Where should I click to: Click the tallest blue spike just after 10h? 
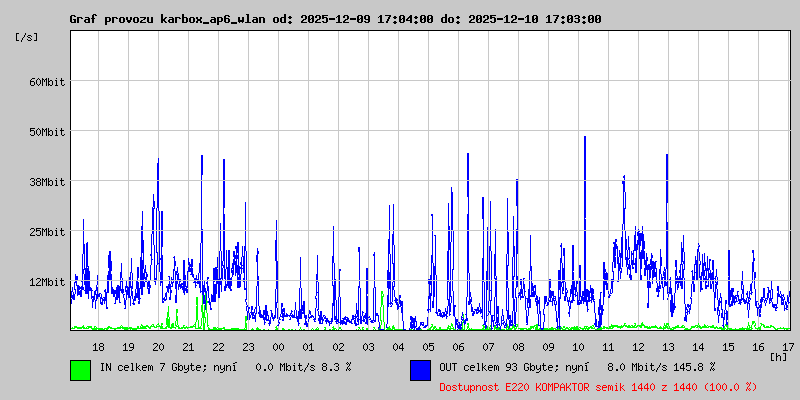click(x=585, y=214)
